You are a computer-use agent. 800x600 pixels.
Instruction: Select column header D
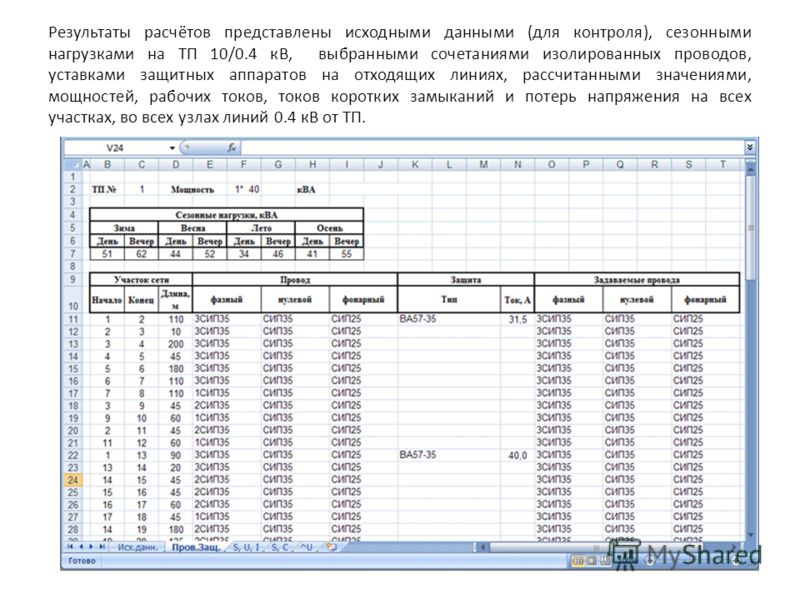coord(176,164)
